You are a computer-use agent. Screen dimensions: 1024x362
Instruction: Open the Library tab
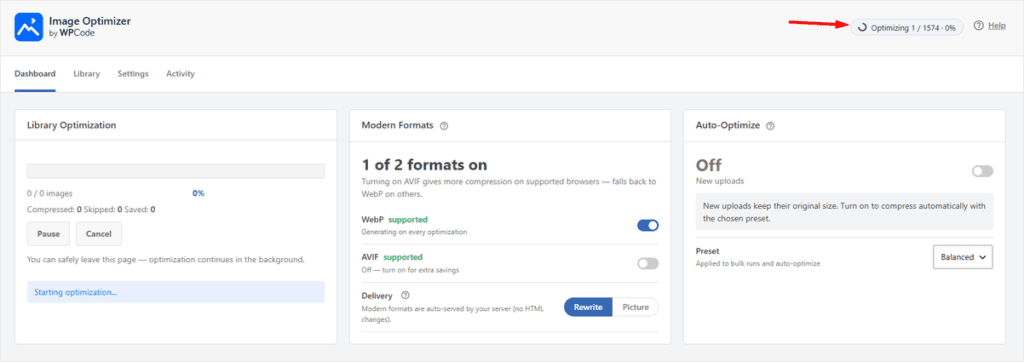coord(87,74)
